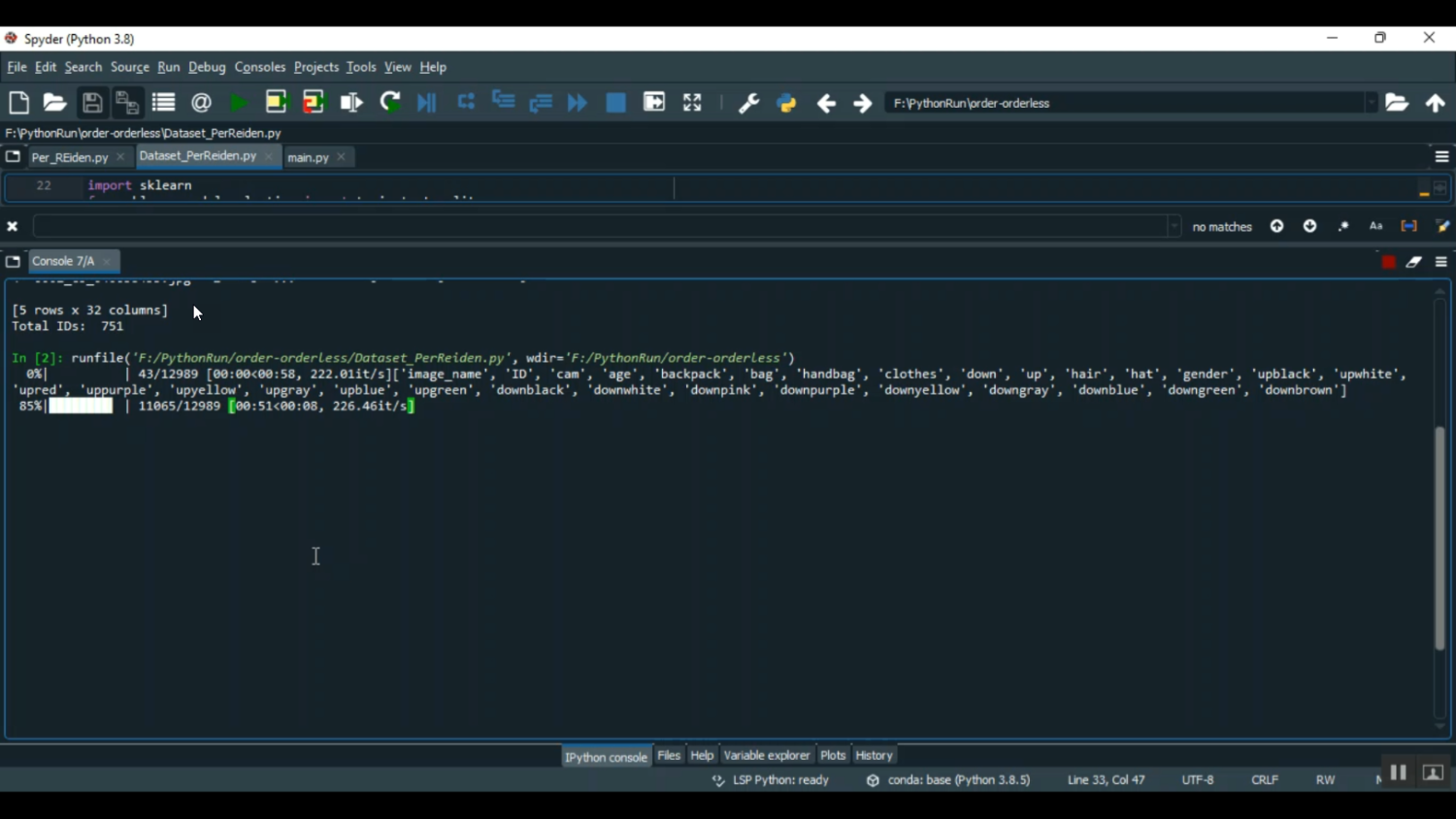
Task: Interrupt the kernel with red stop button
Action: tap(1388, 262)
